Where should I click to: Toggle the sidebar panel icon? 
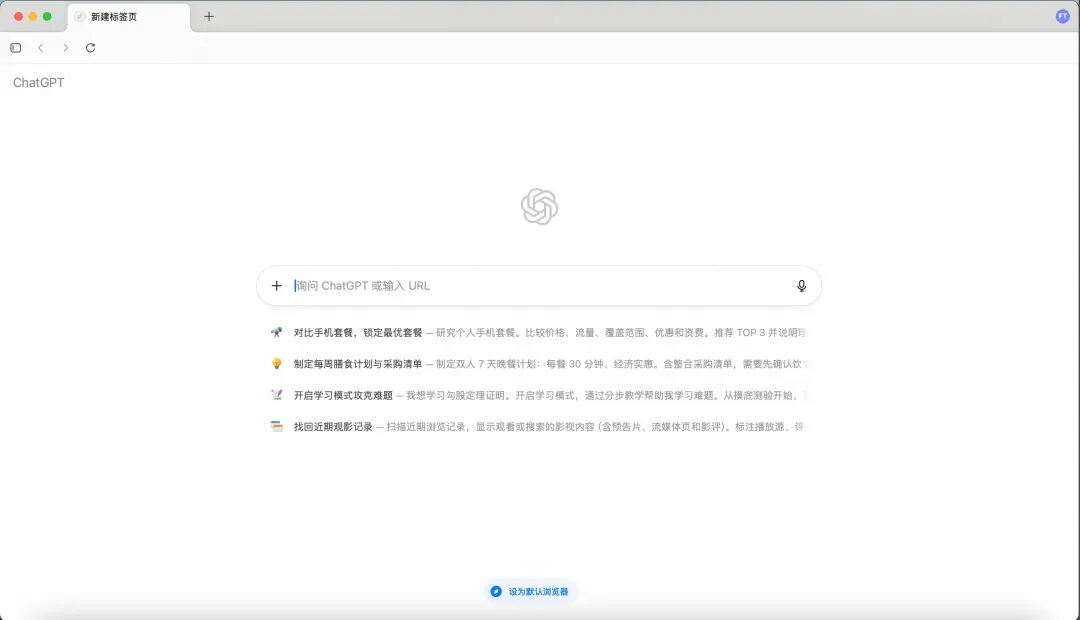click(16, 48)
